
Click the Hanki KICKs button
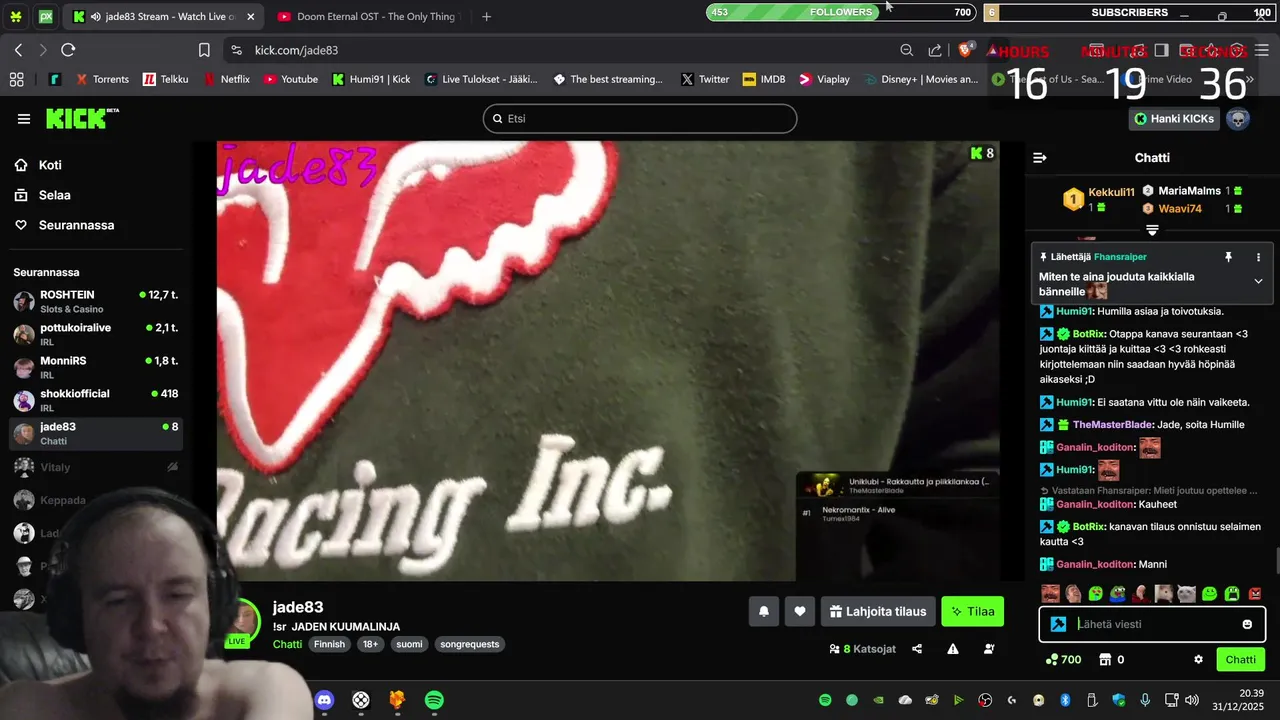click(1174, 119)
